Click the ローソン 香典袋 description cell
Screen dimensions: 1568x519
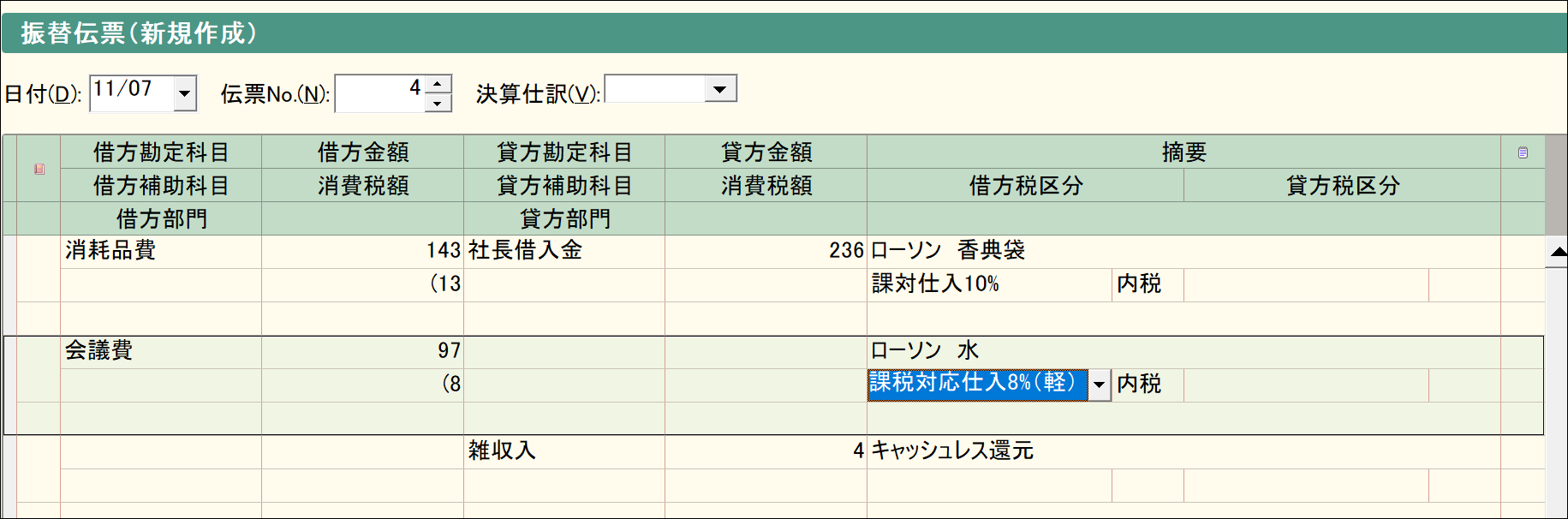(x=1184, y=251)
